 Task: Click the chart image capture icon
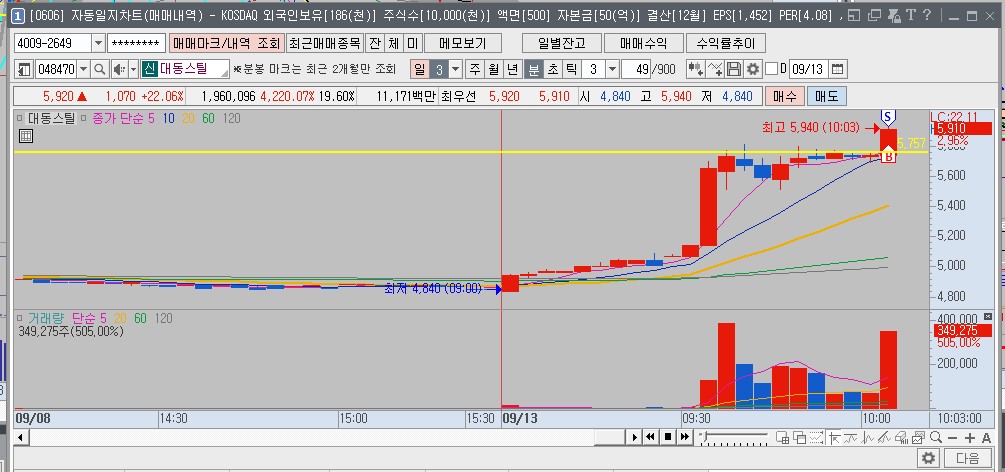coord(918,437)
